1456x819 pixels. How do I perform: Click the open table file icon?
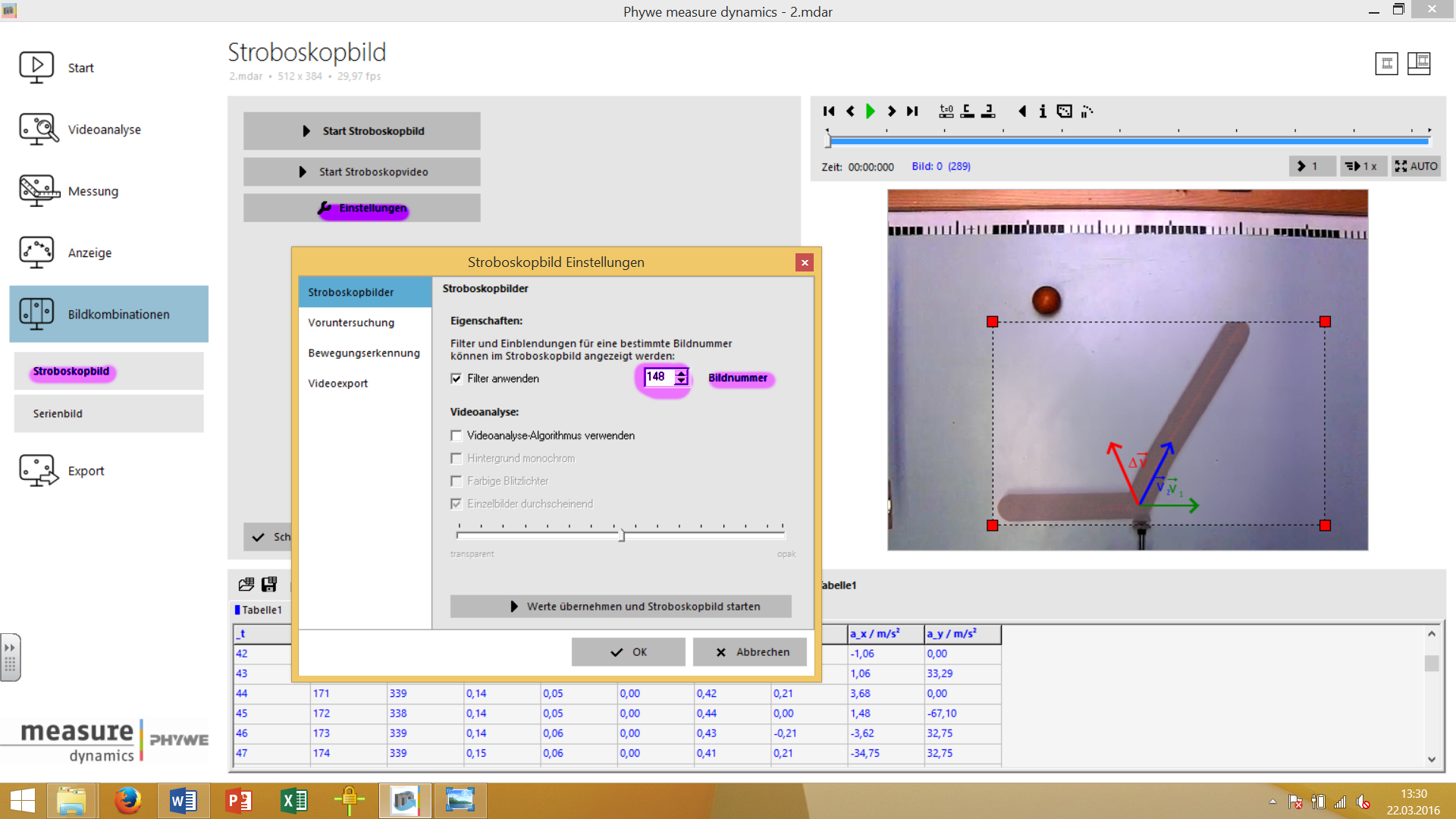(246, 584)
